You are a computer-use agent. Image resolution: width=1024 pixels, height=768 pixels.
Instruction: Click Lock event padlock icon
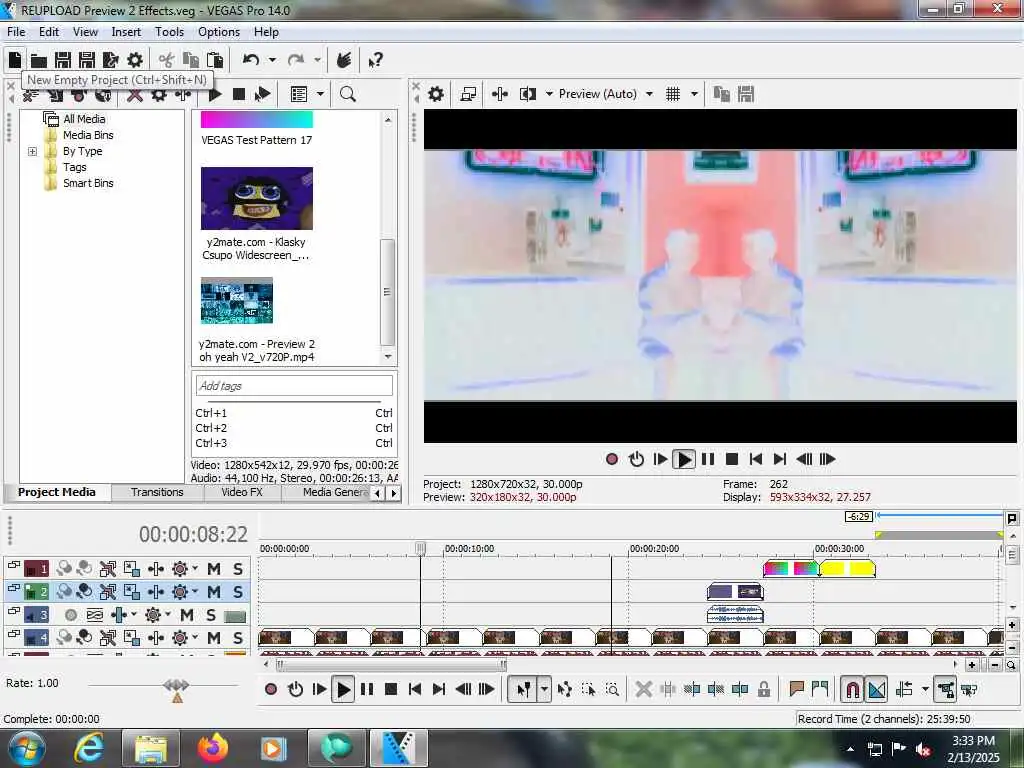[x=764, y=690]
